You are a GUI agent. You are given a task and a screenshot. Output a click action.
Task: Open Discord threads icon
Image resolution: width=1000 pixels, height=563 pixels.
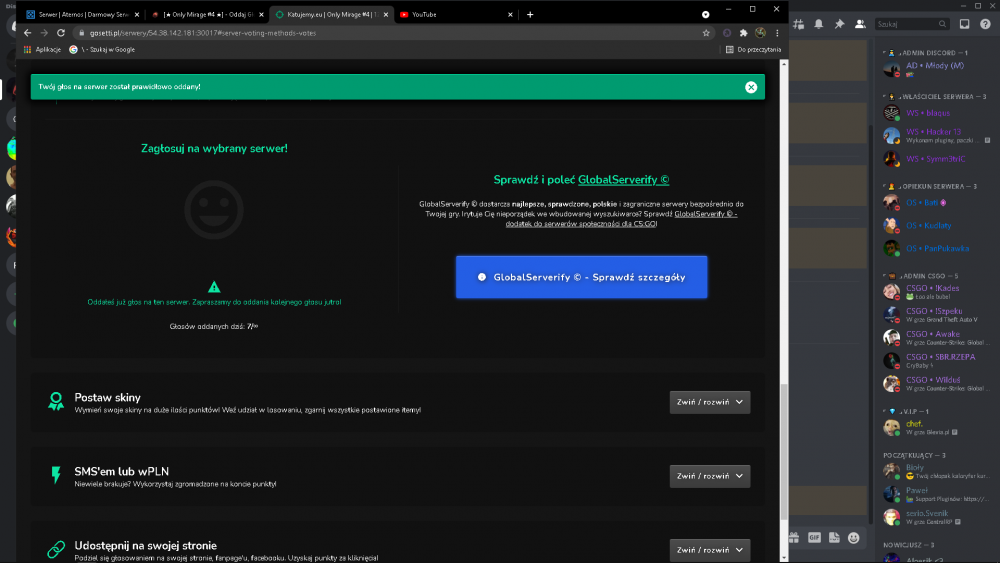pyautogui.click(x=798, y=24)
